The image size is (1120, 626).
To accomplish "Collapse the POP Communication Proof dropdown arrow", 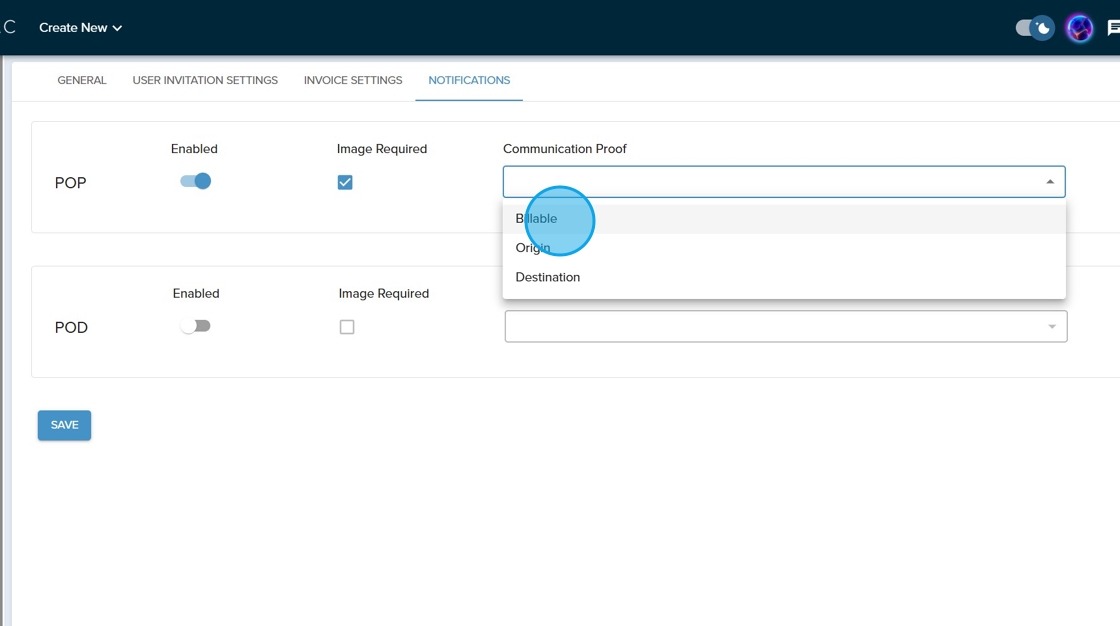I will (1050, 182).
